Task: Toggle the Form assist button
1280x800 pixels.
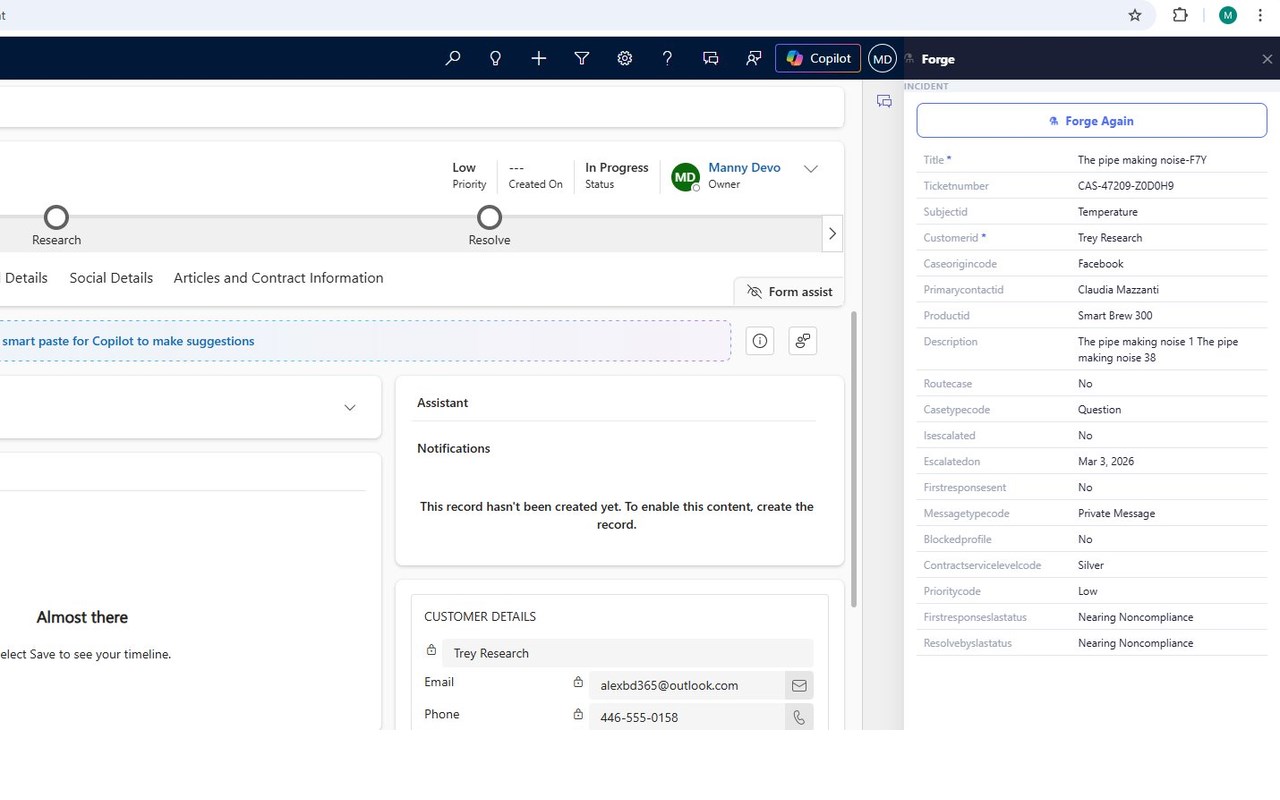Action: coord(789,292)
